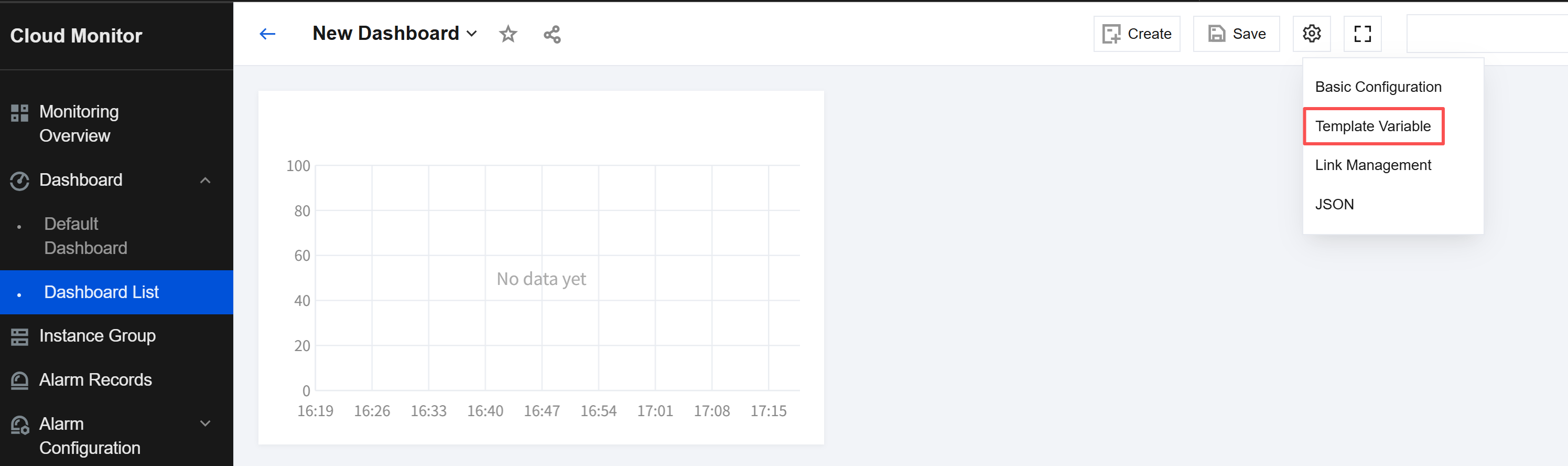Enter fullscreen mode with the expand icon

[1362, 34]
